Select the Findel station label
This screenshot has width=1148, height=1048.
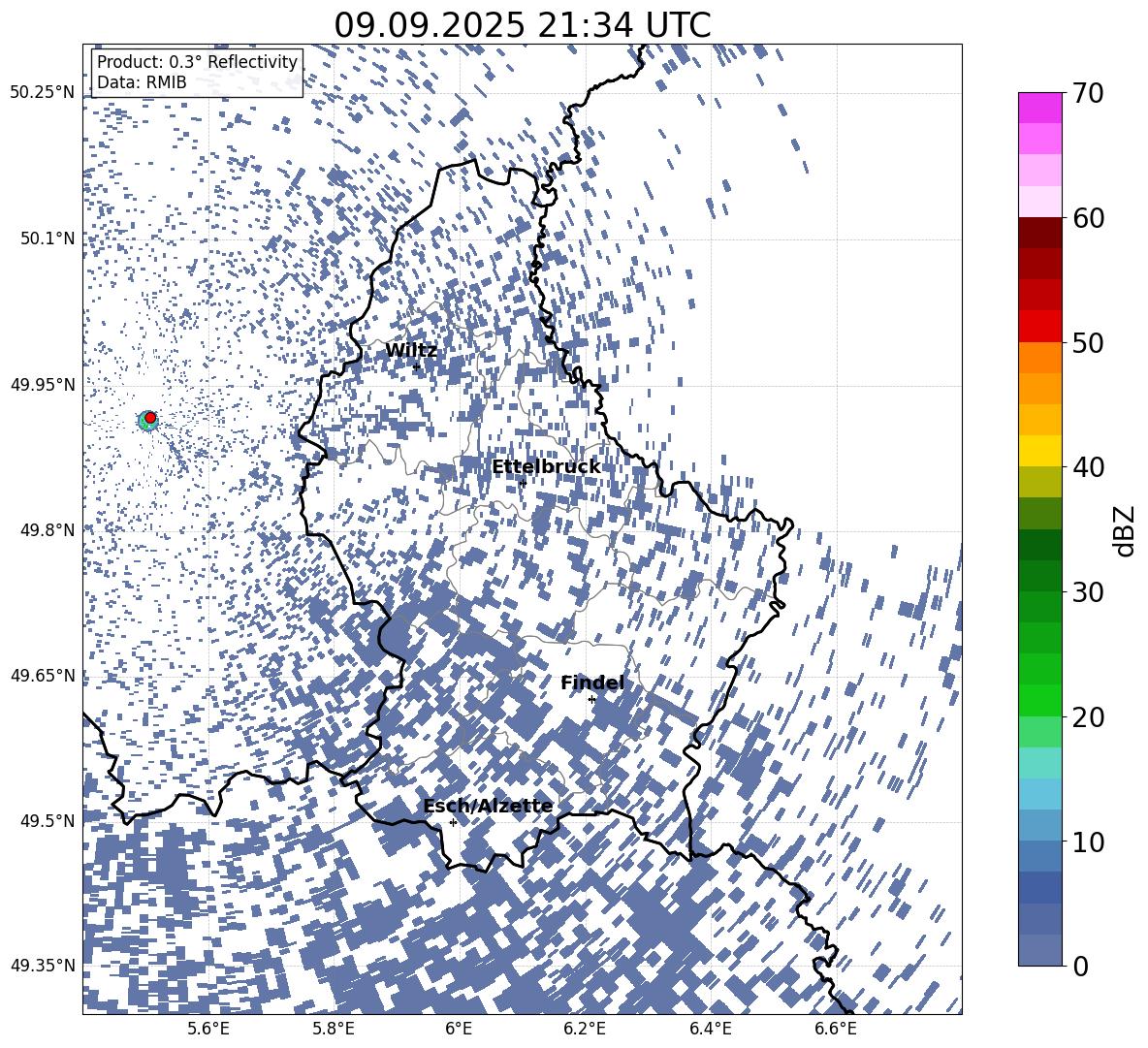(592, 683)
